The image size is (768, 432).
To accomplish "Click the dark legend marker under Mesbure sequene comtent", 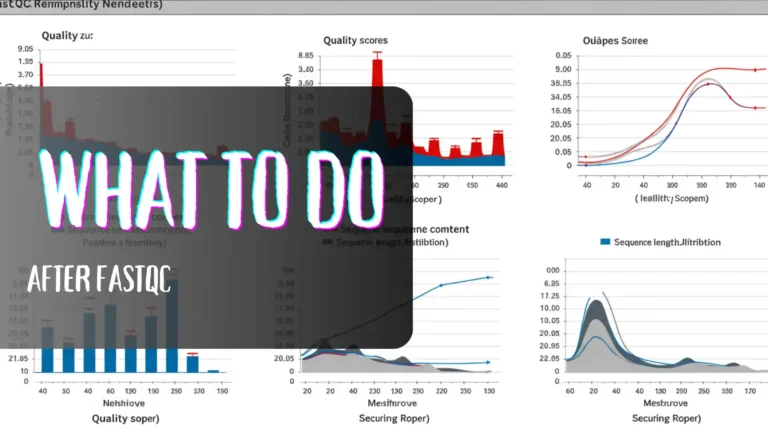I will 327,242.
